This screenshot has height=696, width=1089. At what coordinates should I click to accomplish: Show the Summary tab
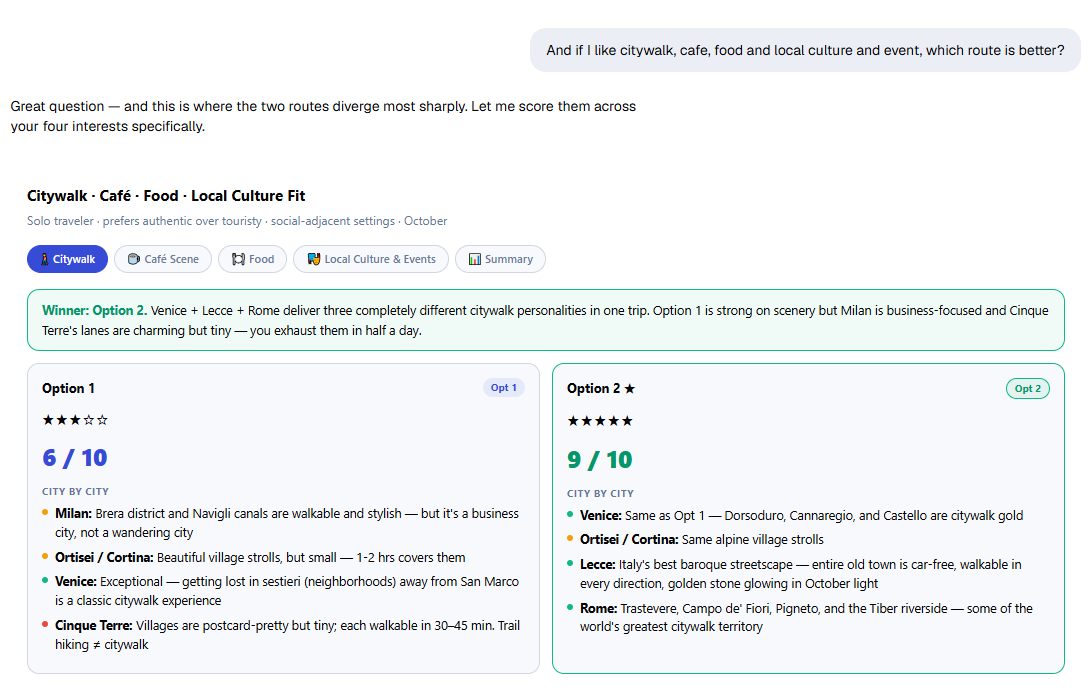point(500,259)
